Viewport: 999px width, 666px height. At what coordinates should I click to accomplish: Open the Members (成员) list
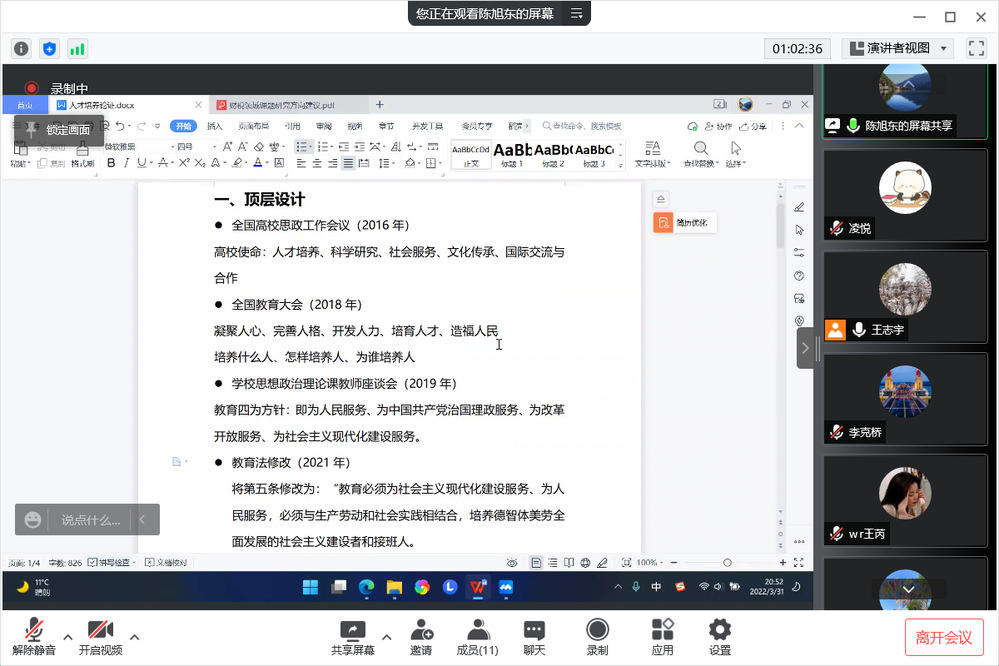pos(477,637)
